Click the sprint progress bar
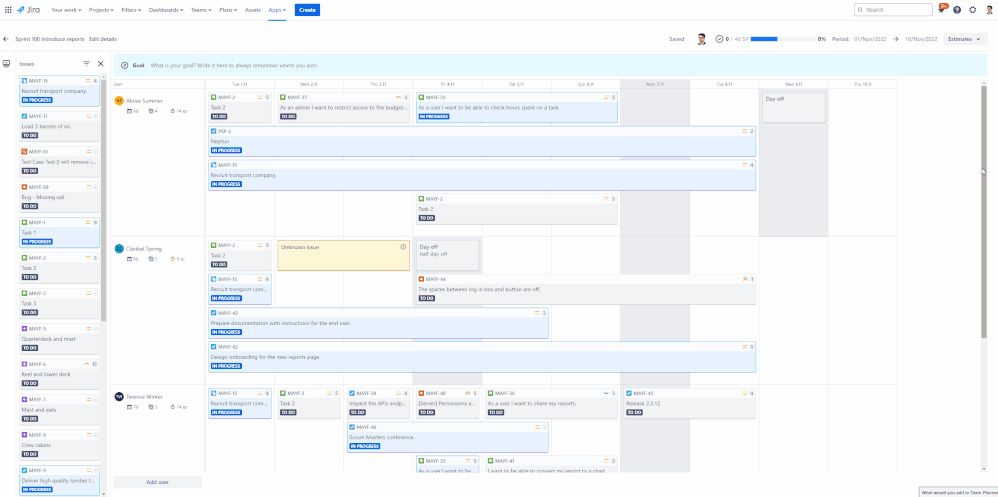This screenshot has width=998, height=497. point(783,39)
